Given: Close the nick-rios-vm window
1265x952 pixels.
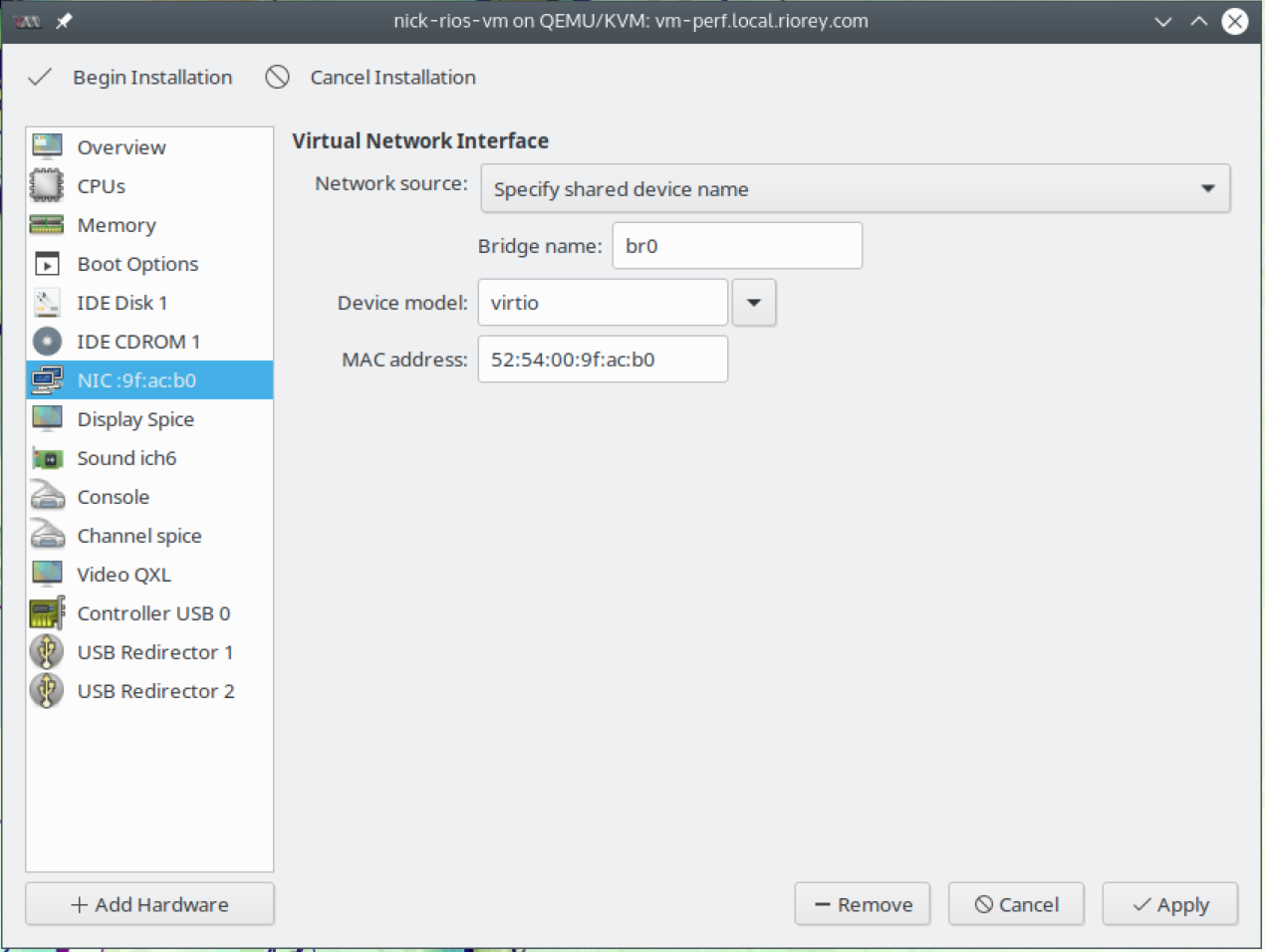Looking at the screenshot, I should [1235, 21].
